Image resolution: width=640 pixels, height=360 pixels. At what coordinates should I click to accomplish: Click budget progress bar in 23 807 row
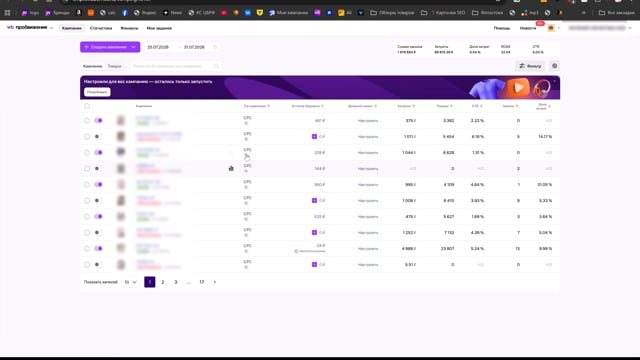pos(310,251)
